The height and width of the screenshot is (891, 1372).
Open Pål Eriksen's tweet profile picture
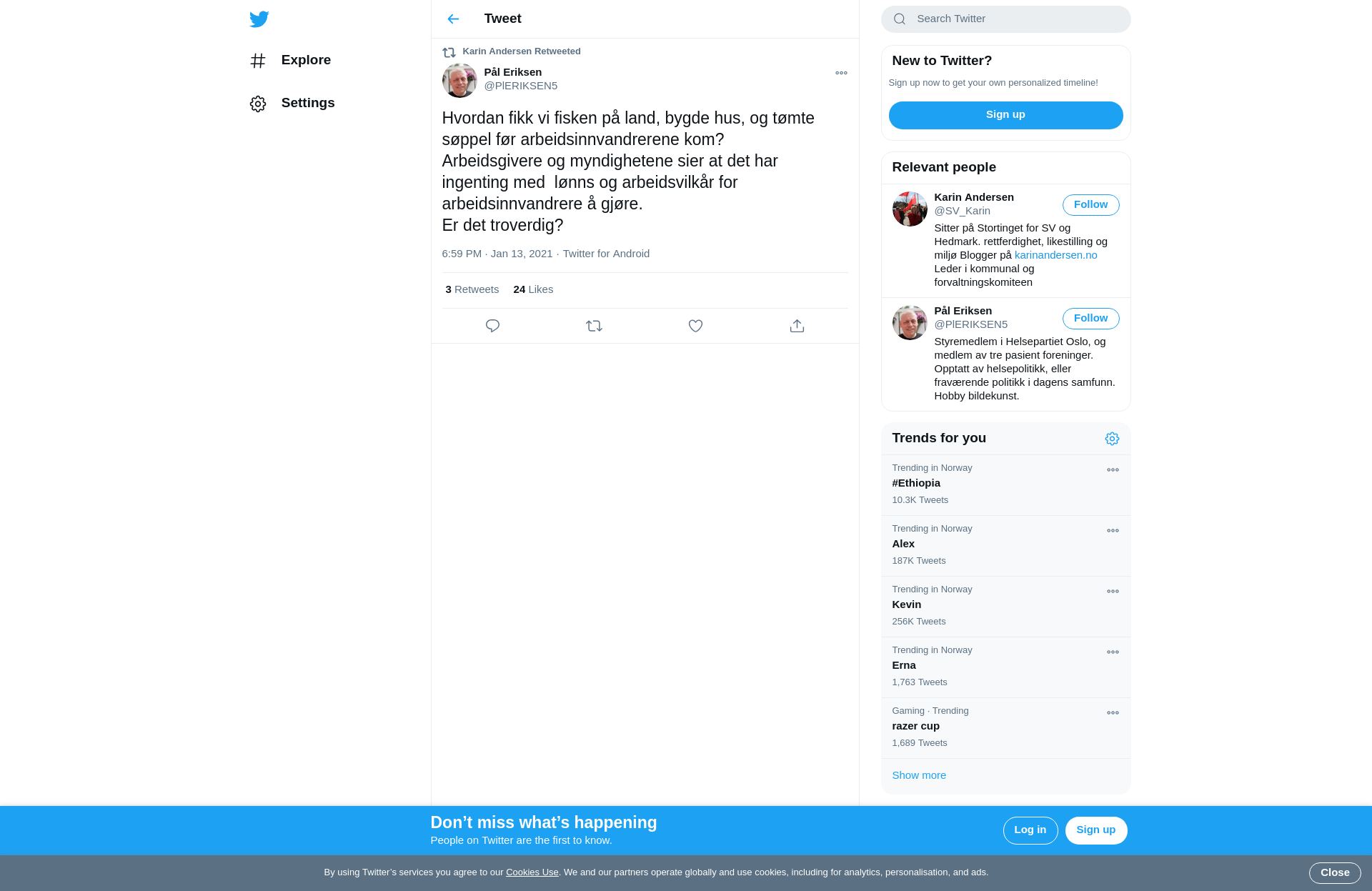[x=459, y=80]
